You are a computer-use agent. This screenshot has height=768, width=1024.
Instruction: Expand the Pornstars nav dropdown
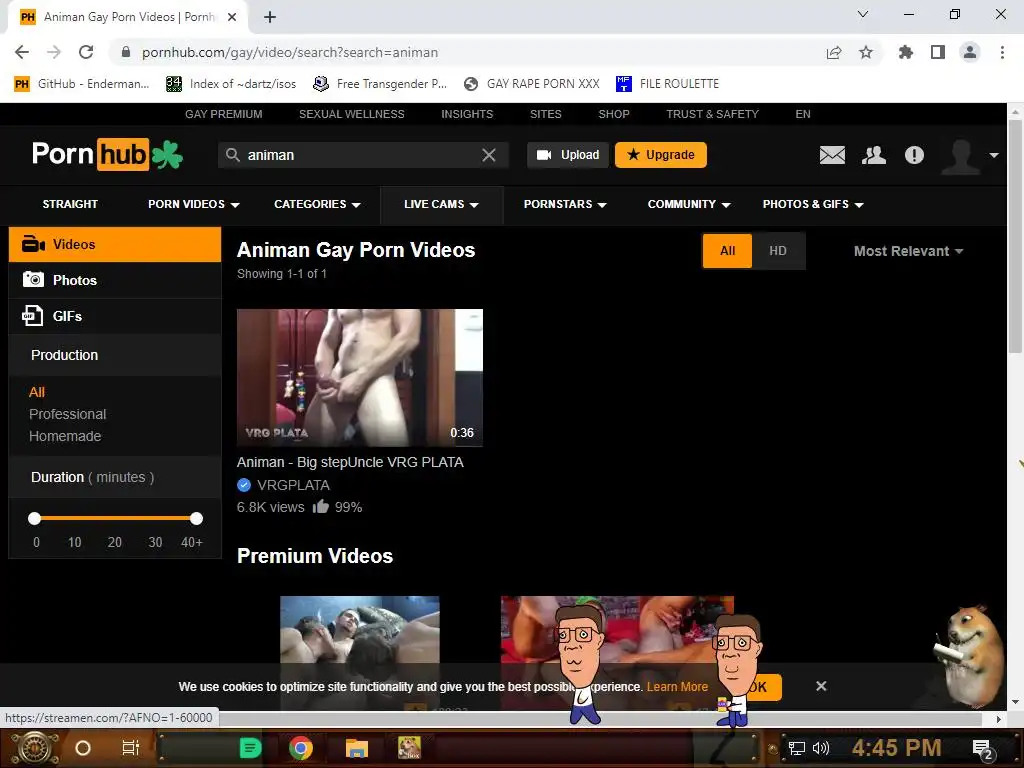(x=566, y=204)
